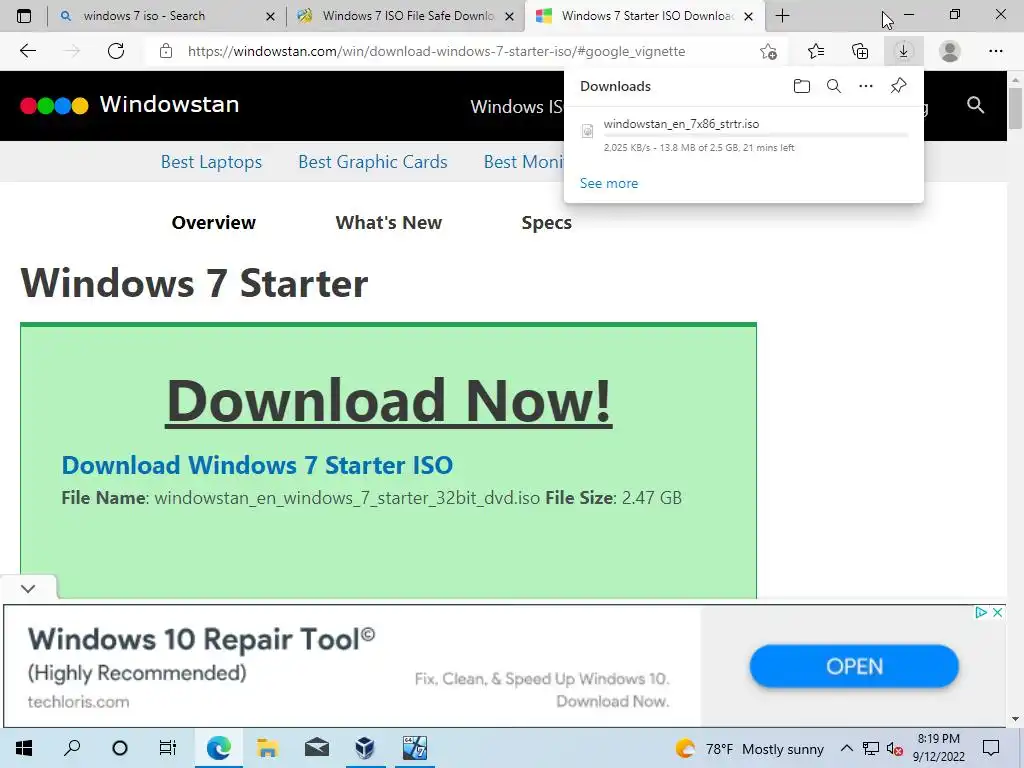Close the Windows 10 Repair Tool ad
Viewport: 1024px width, 768px height.
(x=997, y=613)
